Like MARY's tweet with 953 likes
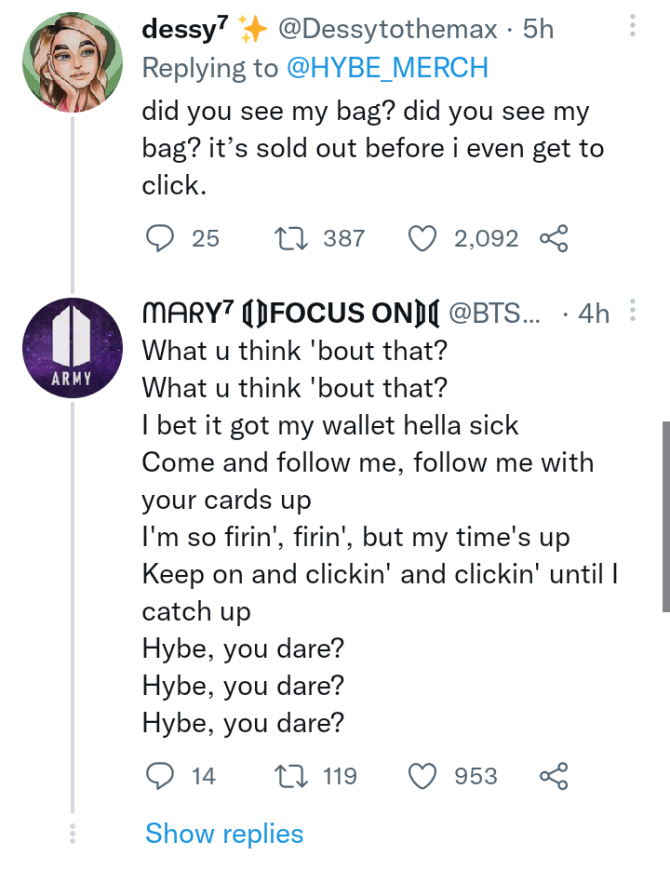 424,775
